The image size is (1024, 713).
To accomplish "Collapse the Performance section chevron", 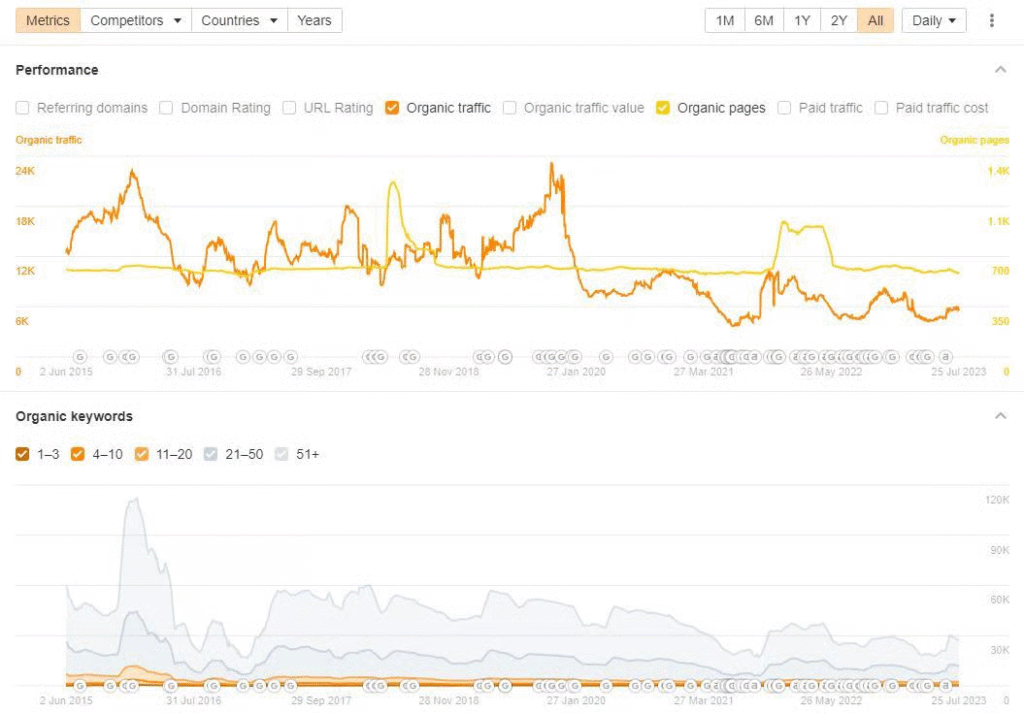I will [1000, 70].
